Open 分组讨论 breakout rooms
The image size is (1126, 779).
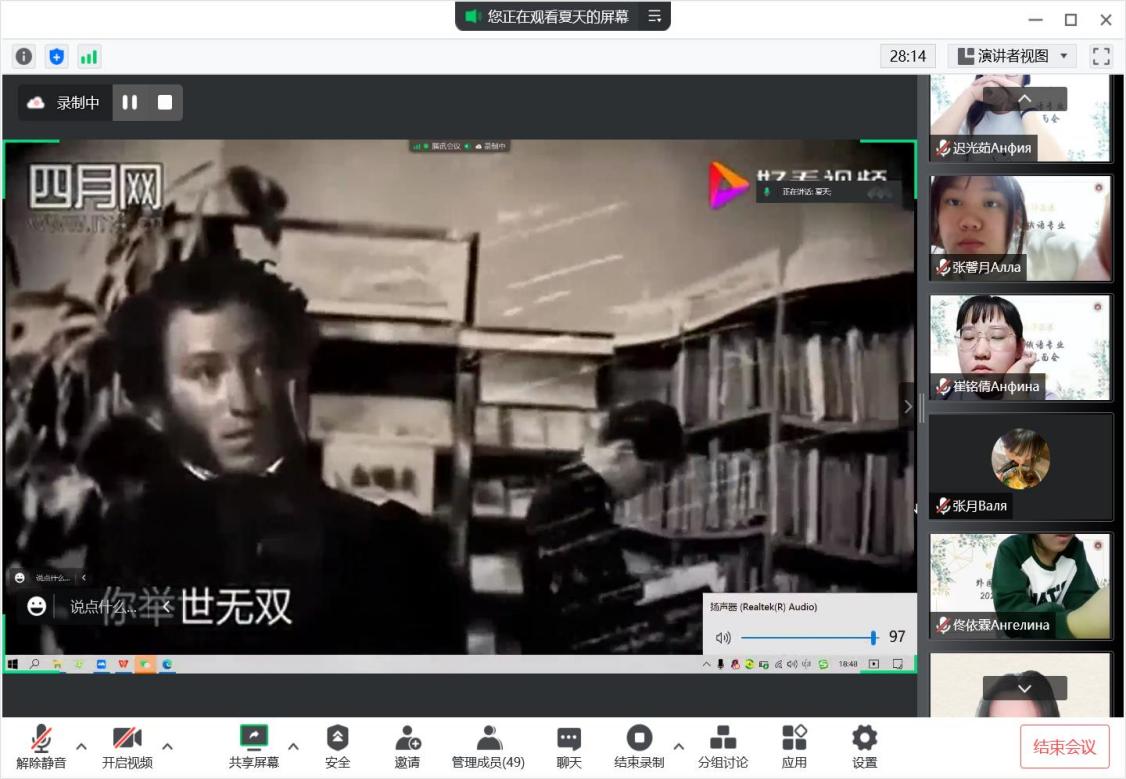[x=723, y=745]
